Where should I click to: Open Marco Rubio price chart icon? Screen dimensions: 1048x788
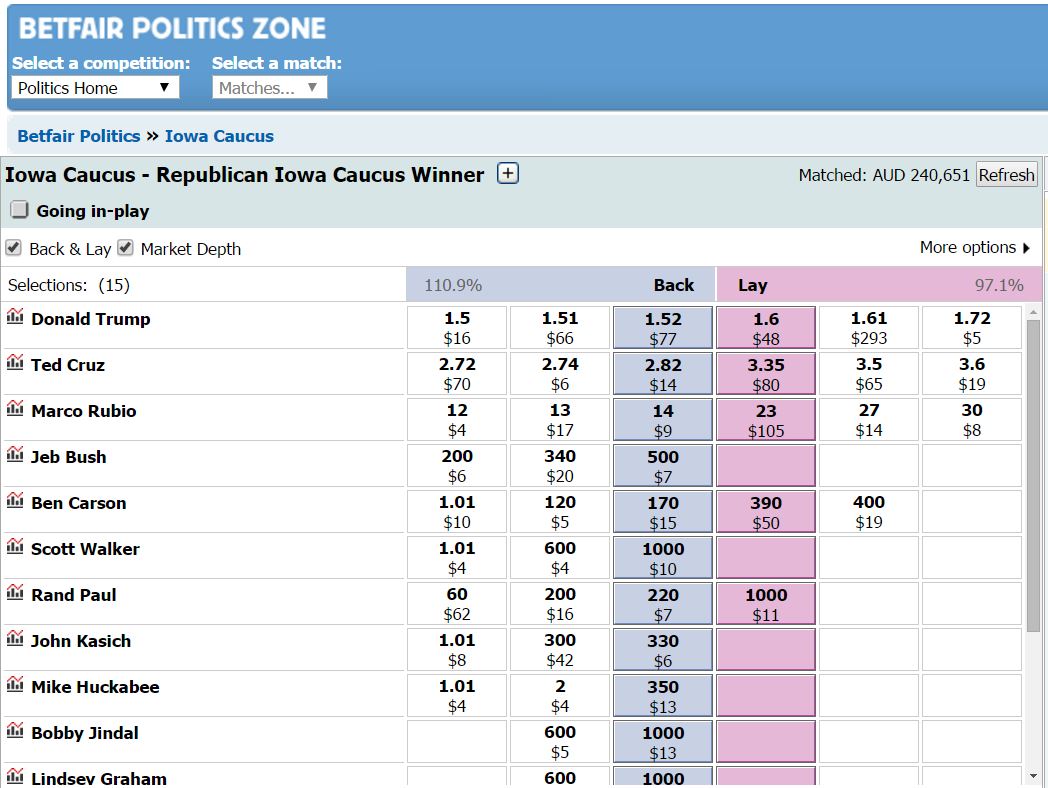pos(15,408)
